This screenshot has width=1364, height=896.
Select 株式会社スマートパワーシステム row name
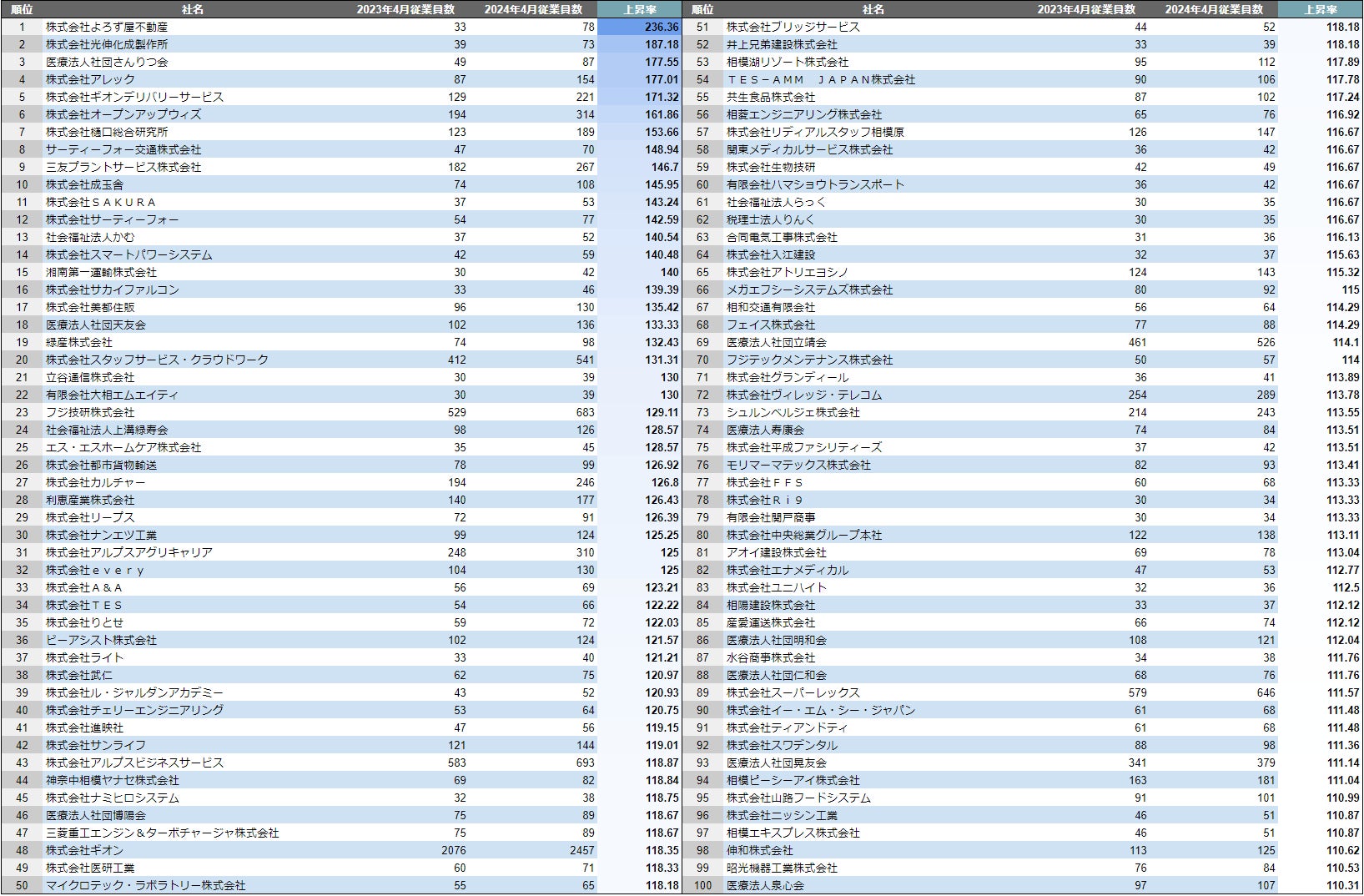pos(129,254)
